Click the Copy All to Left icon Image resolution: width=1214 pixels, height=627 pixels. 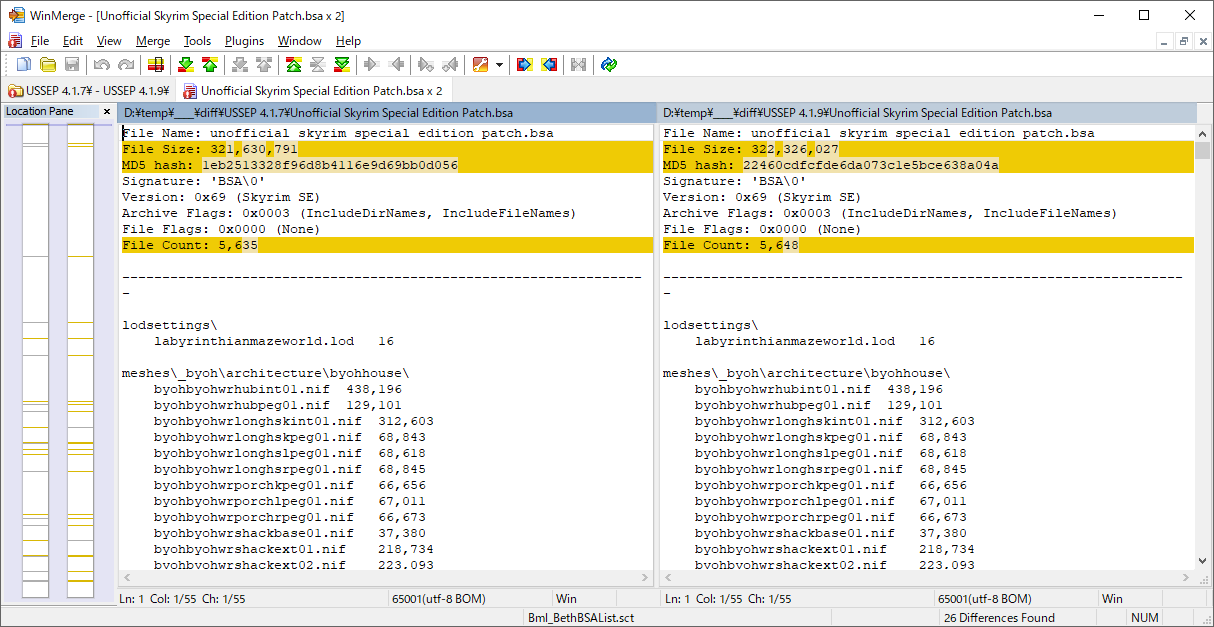(548, 65)
